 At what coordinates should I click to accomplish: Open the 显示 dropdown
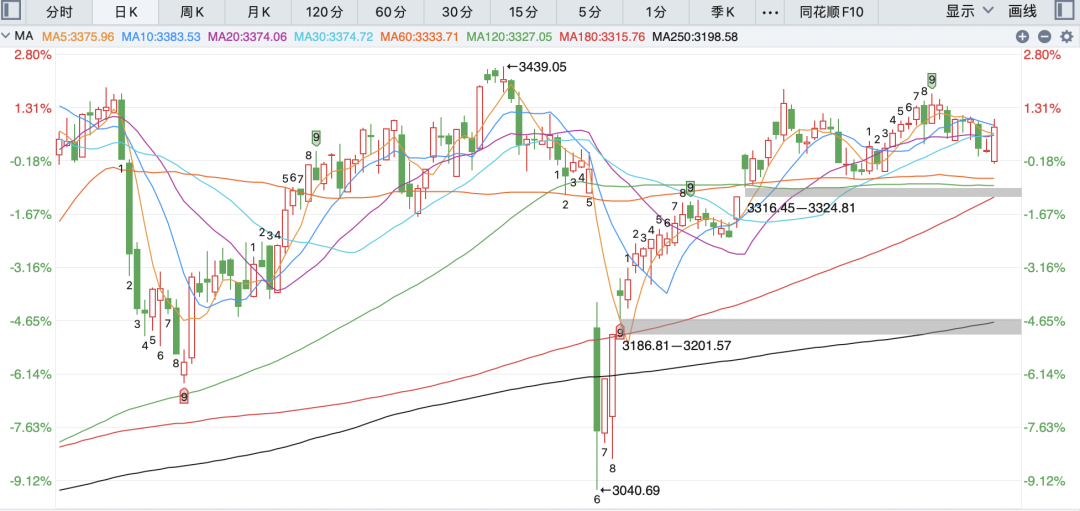970,12
